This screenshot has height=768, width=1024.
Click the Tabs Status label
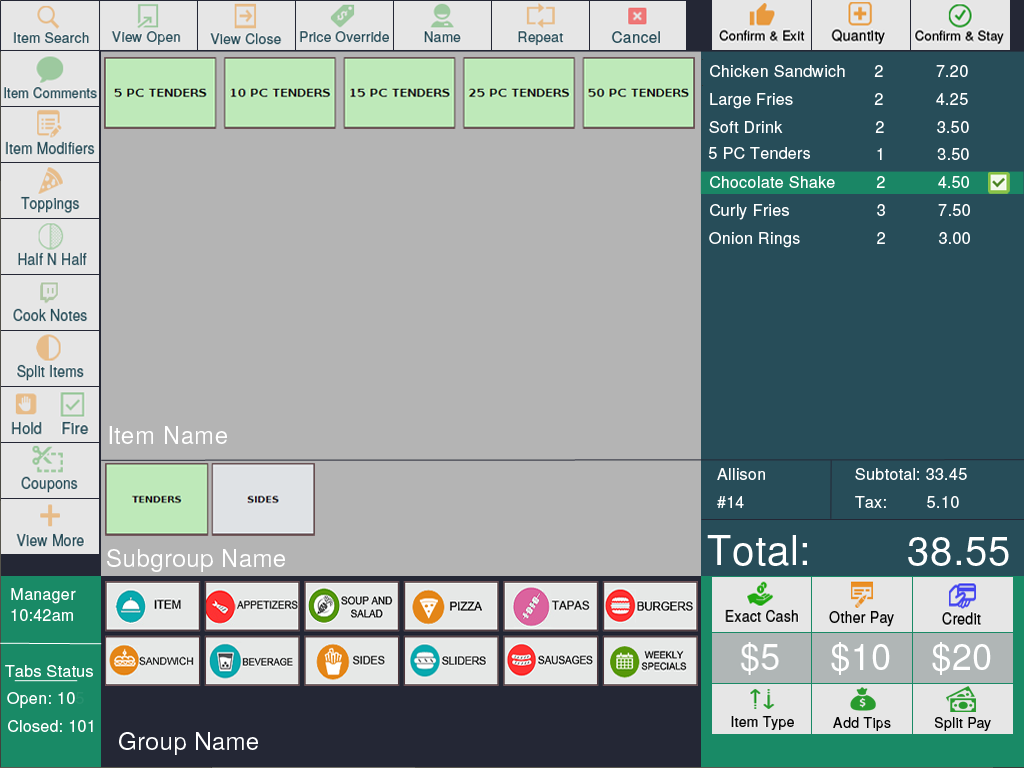(x=50, y=671)
